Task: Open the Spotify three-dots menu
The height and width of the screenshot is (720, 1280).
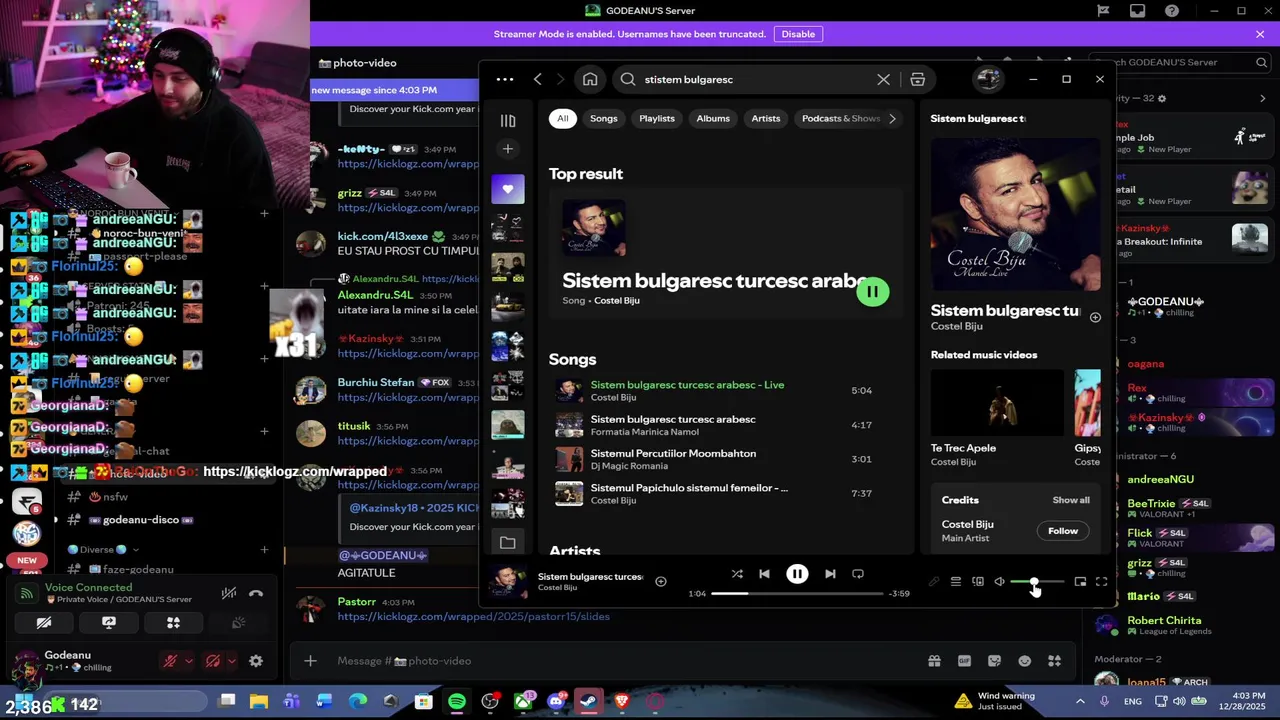Action: coord(505,79)
